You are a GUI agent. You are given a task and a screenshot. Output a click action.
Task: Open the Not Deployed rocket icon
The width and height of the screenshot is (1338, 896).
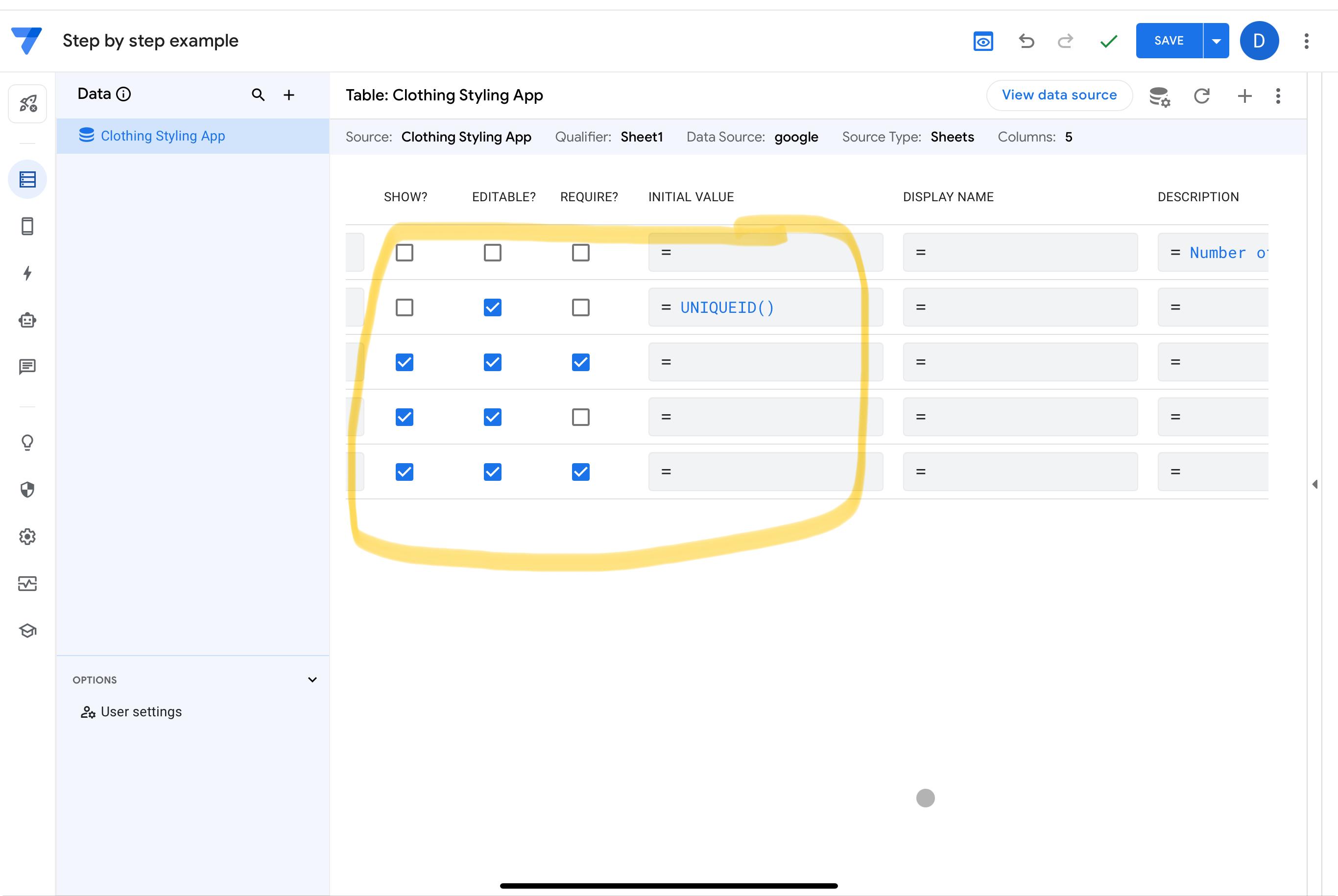27,104
